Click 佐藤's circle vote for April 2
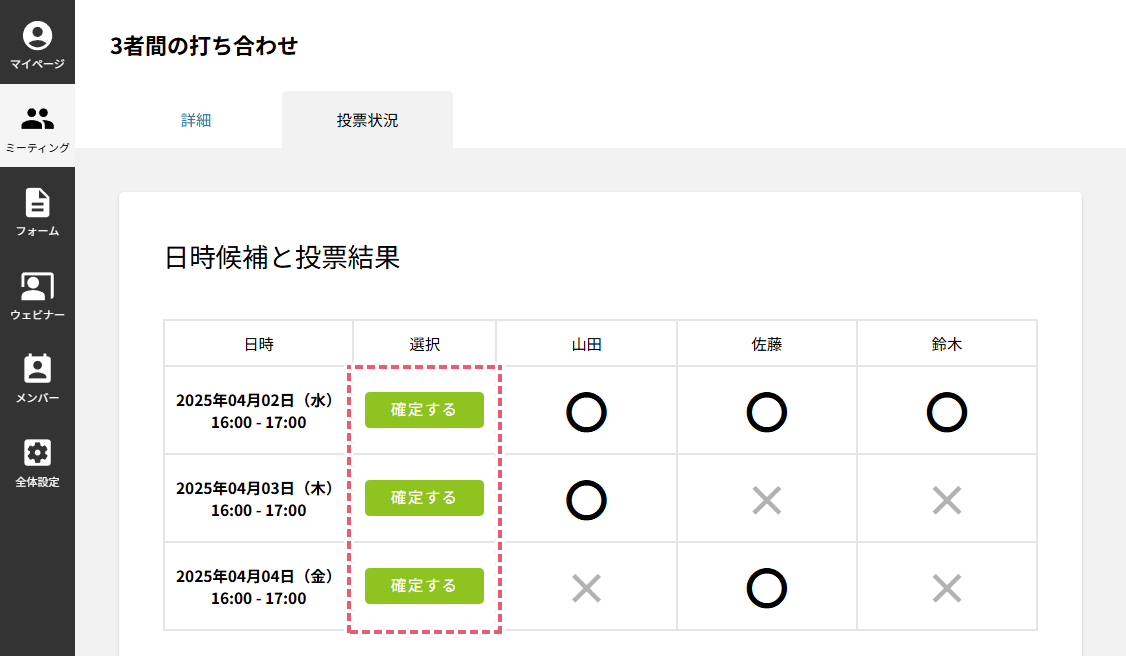 pos(767,412)
